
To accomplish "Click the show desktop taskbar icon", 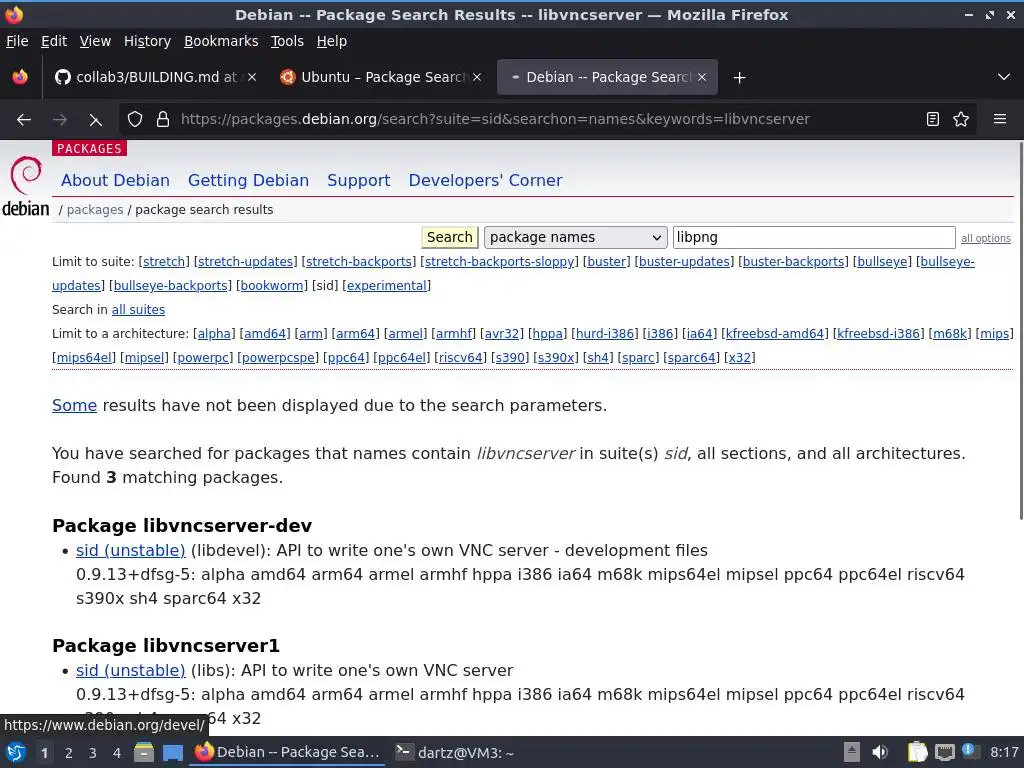I will [172, 752].
